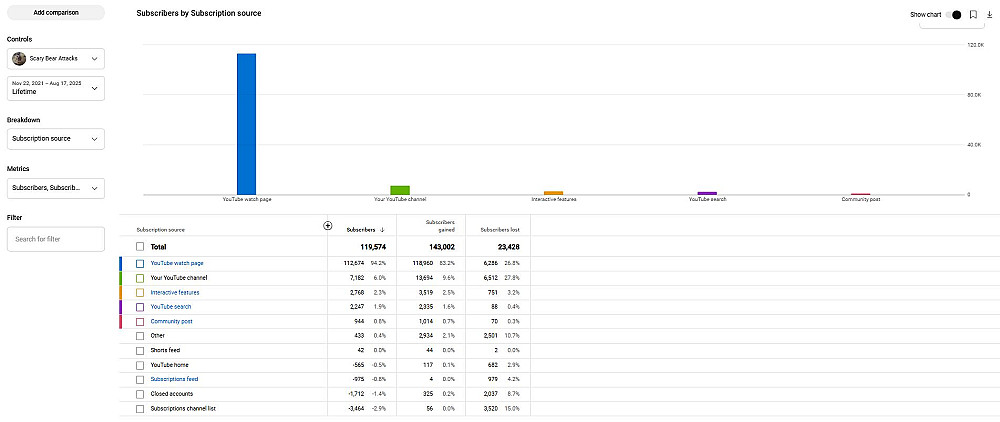Click the green color marker beside Your YouTube channel
1000x422 pixels.
pos(121,278)
